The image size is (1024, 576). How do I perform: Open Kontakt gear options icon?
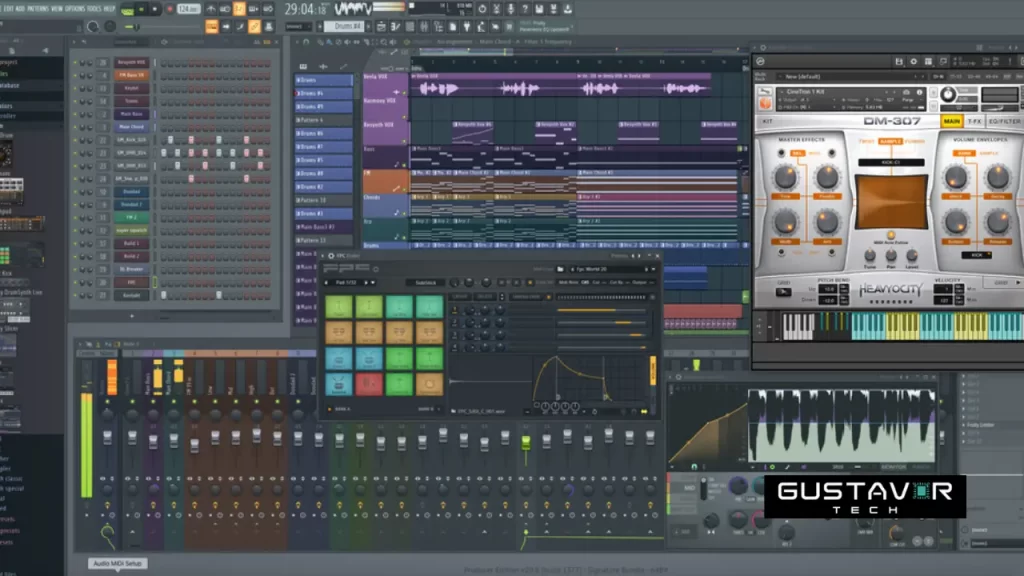914,61
